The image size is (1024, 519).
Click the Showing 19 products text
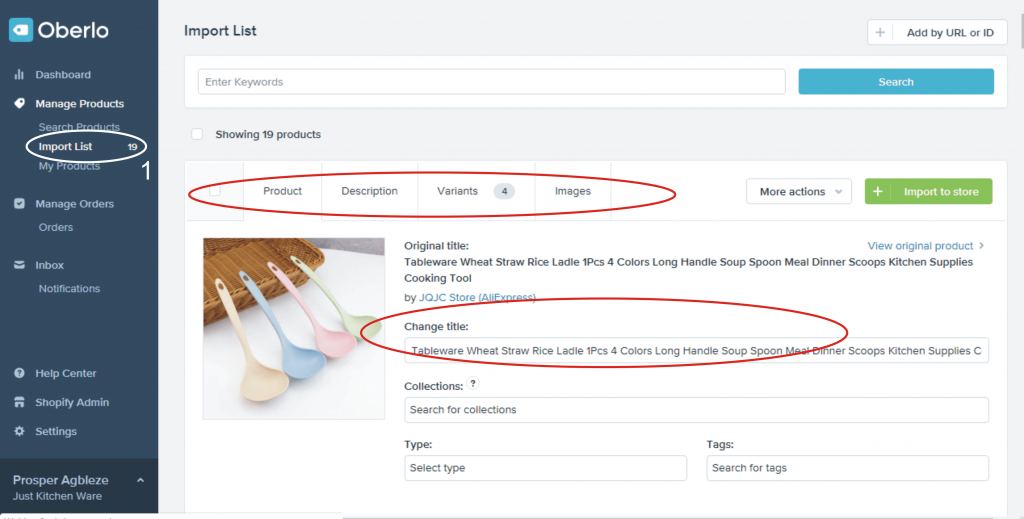pyautogui.click(x=268, y=134)
